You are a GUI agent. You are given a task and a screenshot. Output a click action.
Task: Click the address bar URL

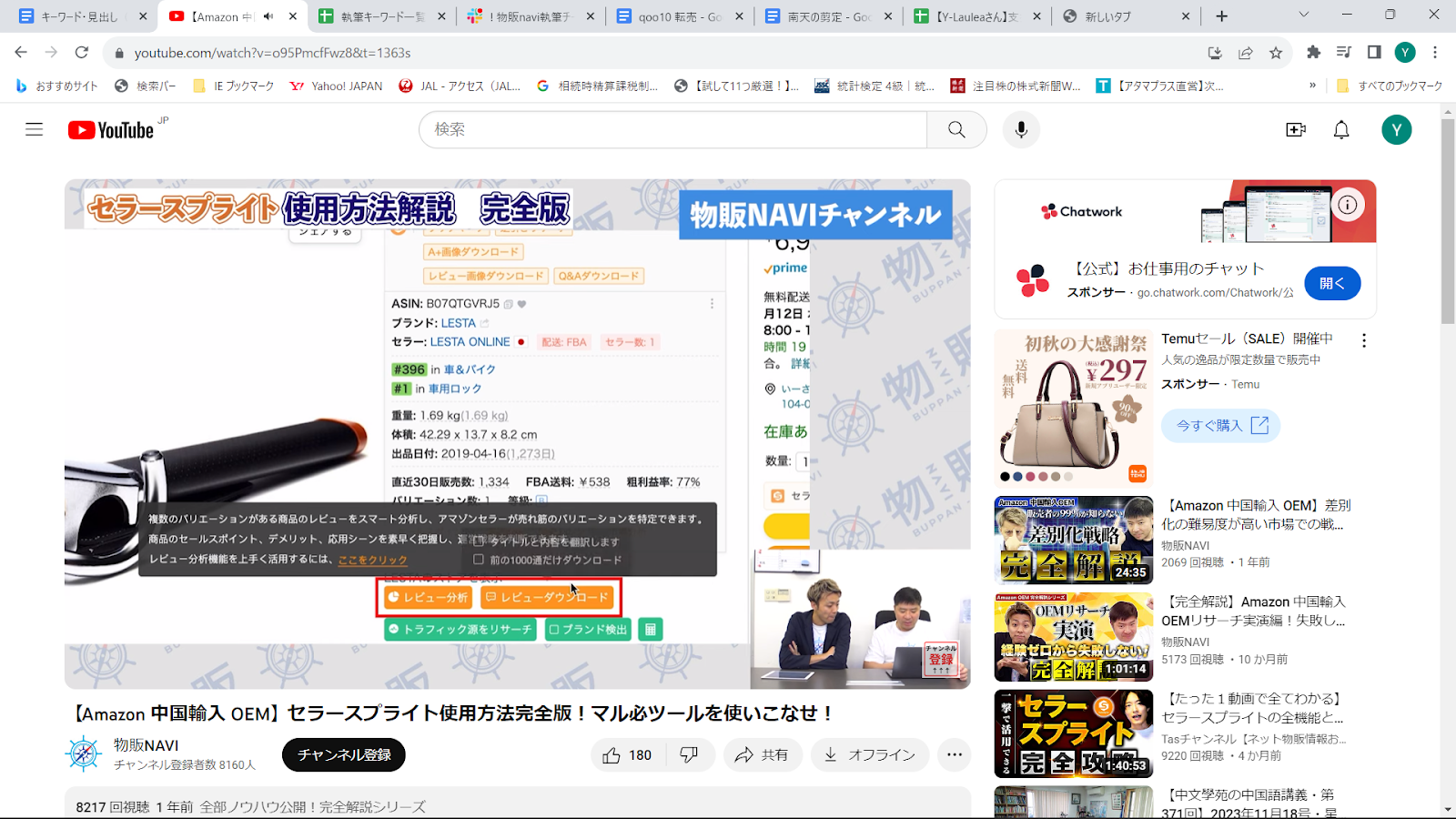[x=273, y=53]
